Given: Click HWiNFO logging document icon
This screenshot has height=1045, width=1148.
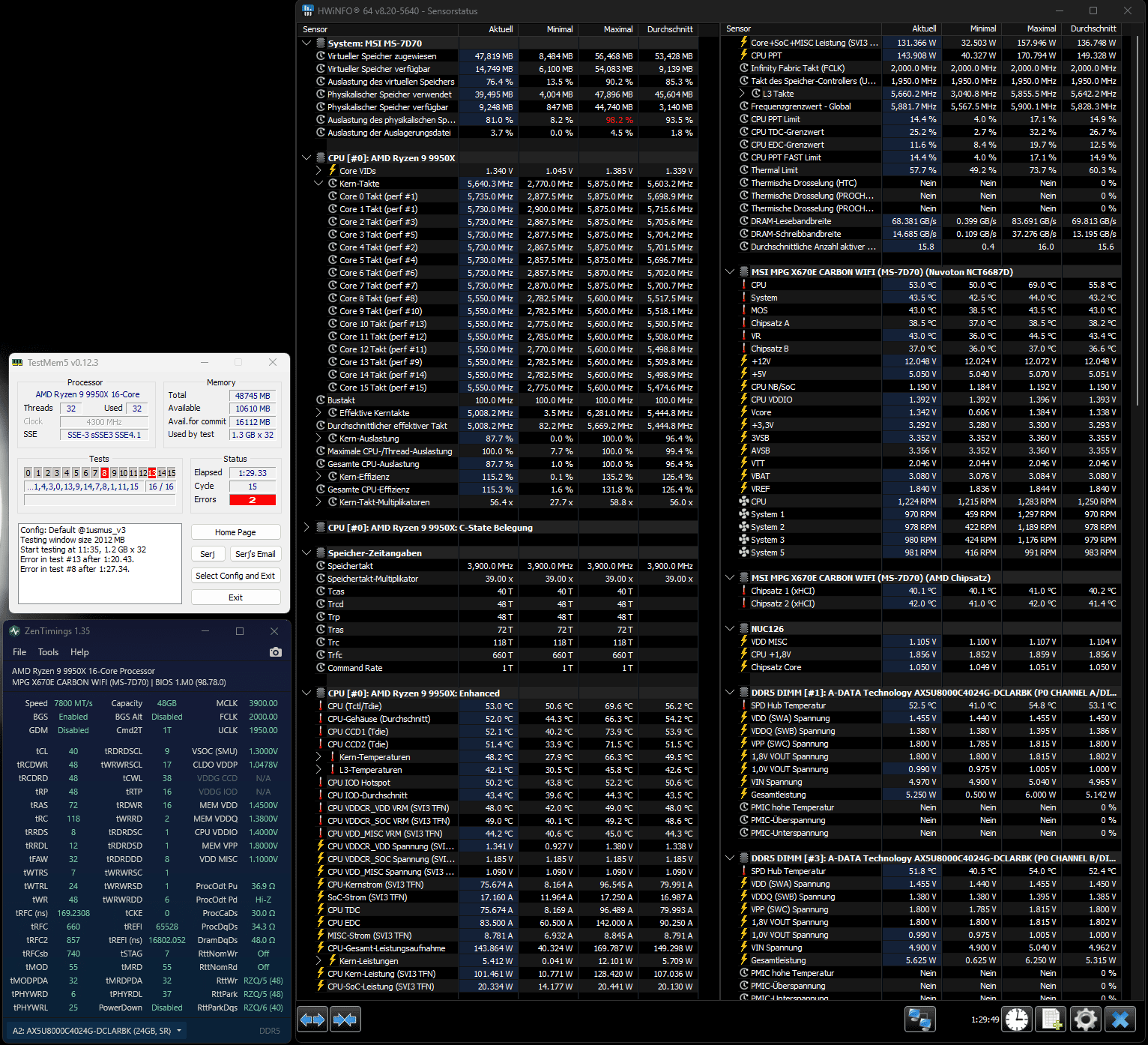Looking at the screenshot, I should (x=1051, y=1020).
